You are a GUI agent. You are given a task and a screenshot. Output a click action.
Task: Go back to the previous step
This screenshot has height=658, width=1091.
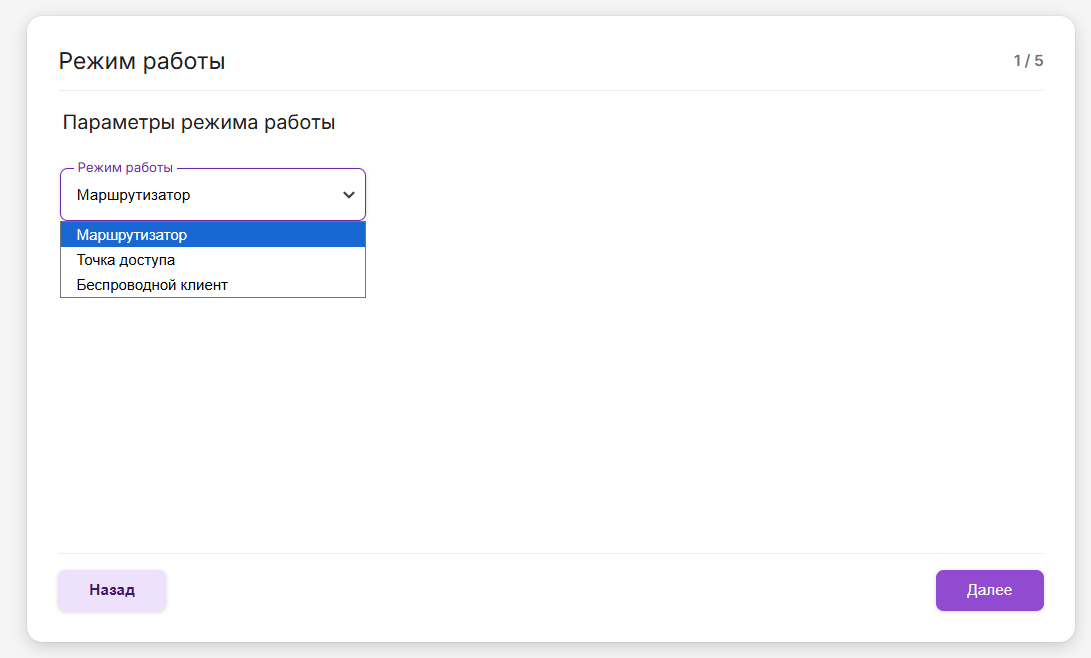click(x=112, y=590)
